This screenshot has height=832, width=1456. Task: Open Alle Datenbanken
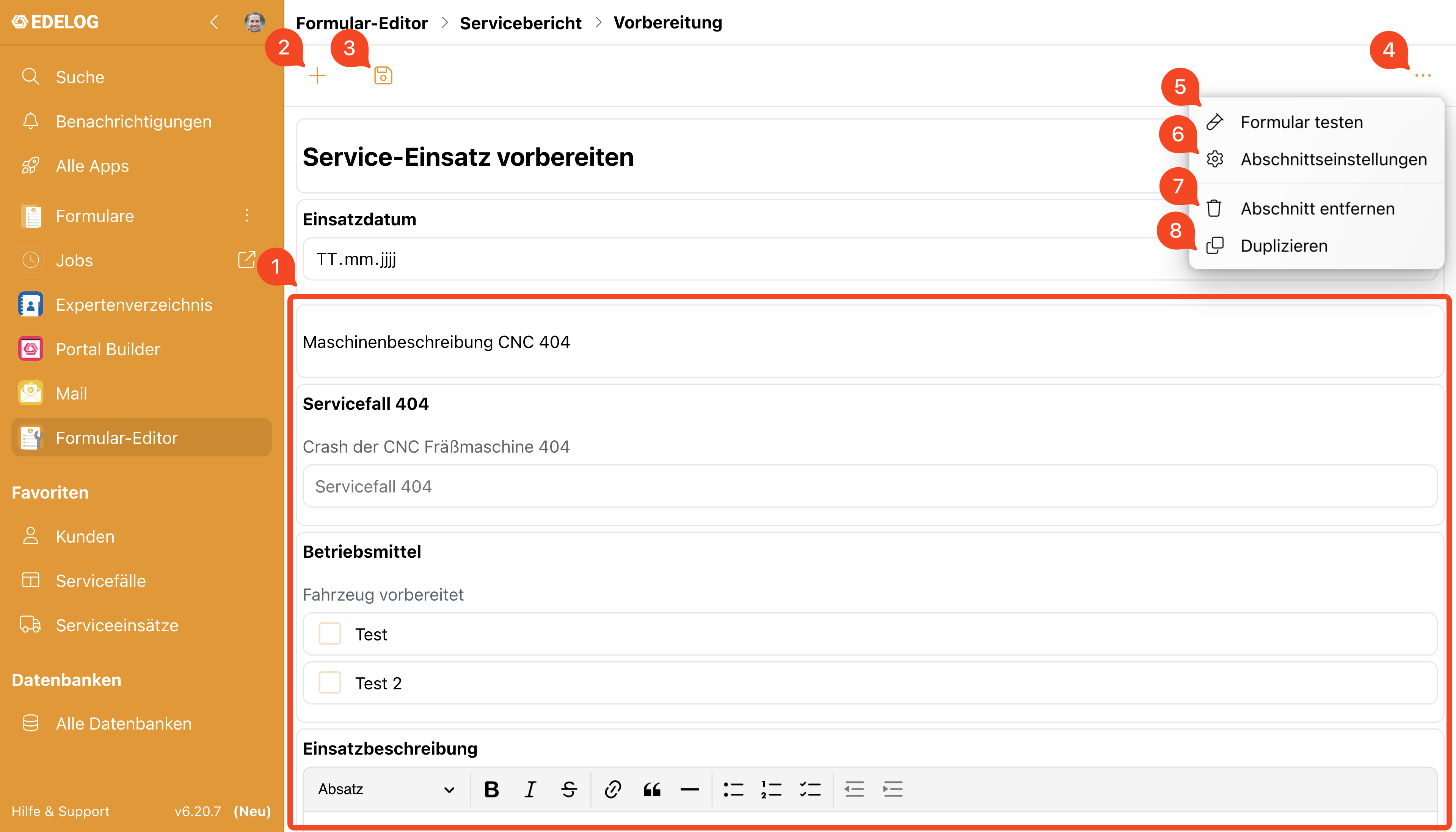pyautogui.click(x=141, y=723)
